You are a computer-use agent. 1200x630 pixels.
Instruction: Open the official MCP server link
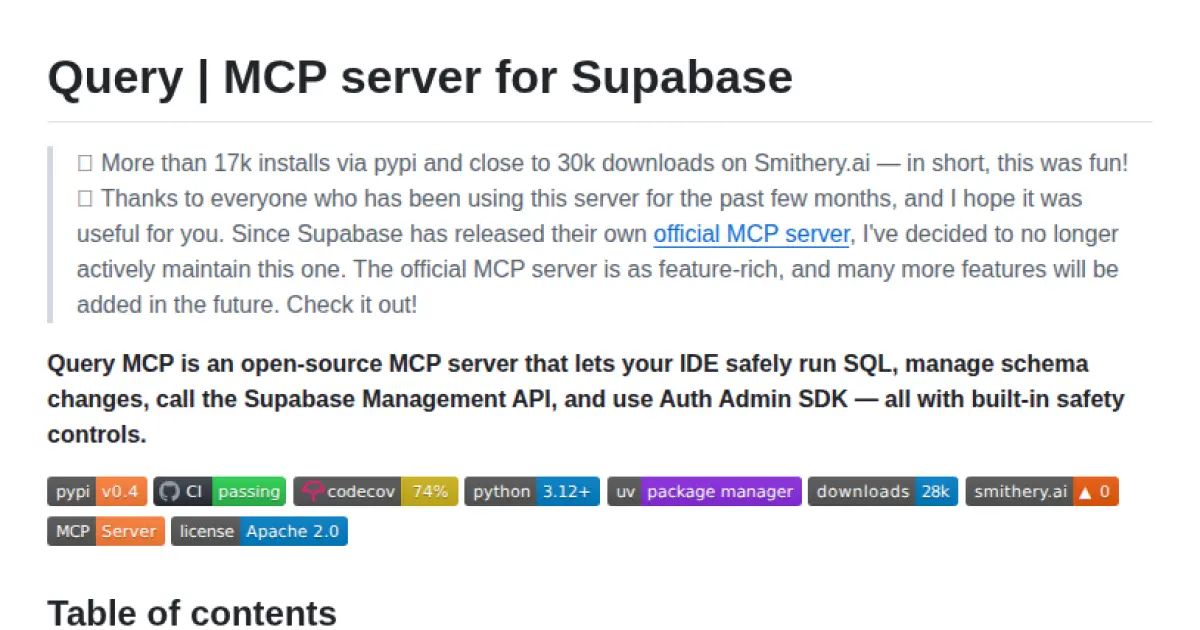point(751,233)
